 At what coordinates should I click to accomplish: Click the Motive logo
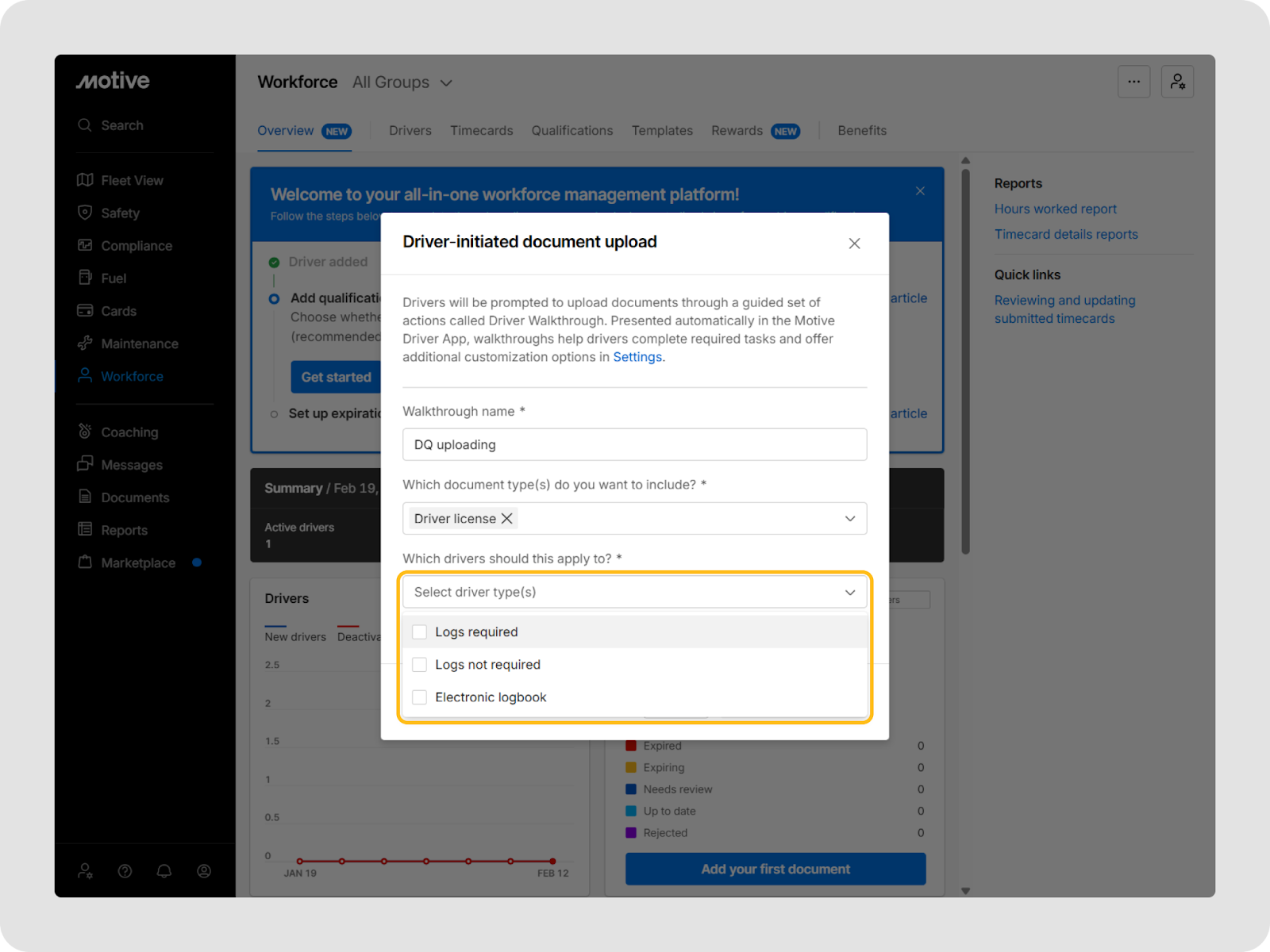[113, 81]
